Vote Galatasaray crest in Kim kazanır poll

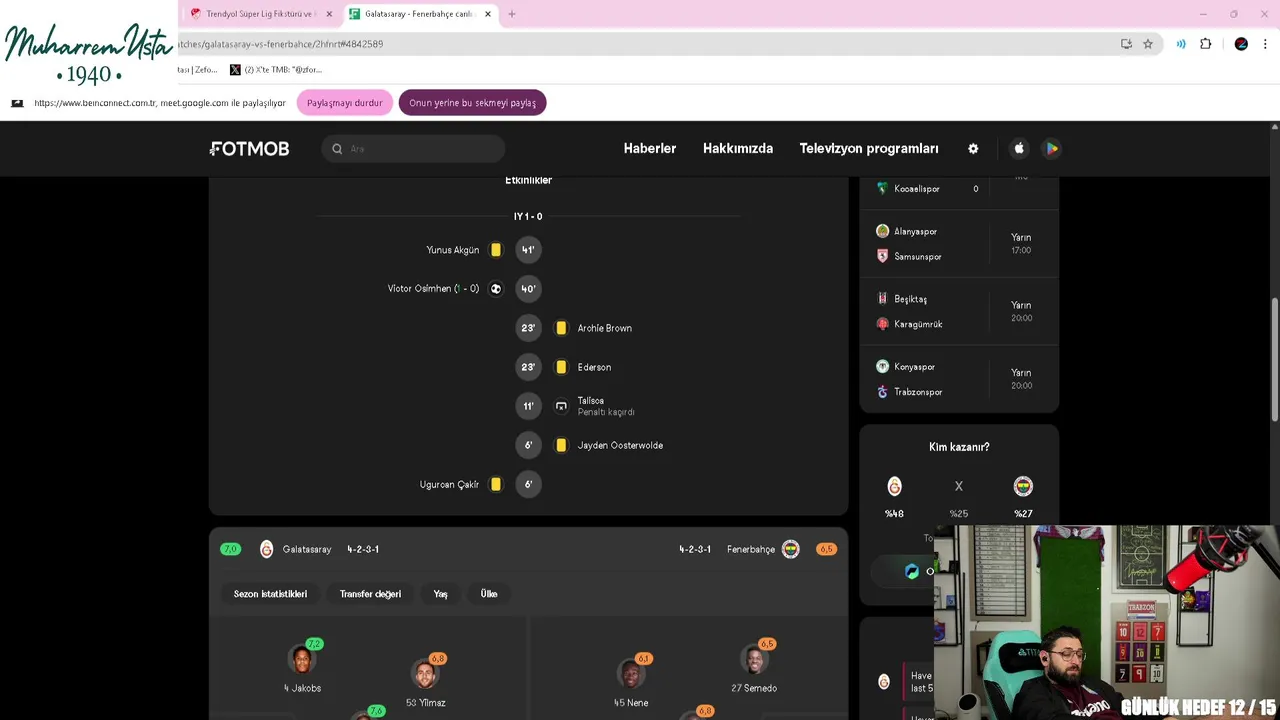[x=895, y=486]
